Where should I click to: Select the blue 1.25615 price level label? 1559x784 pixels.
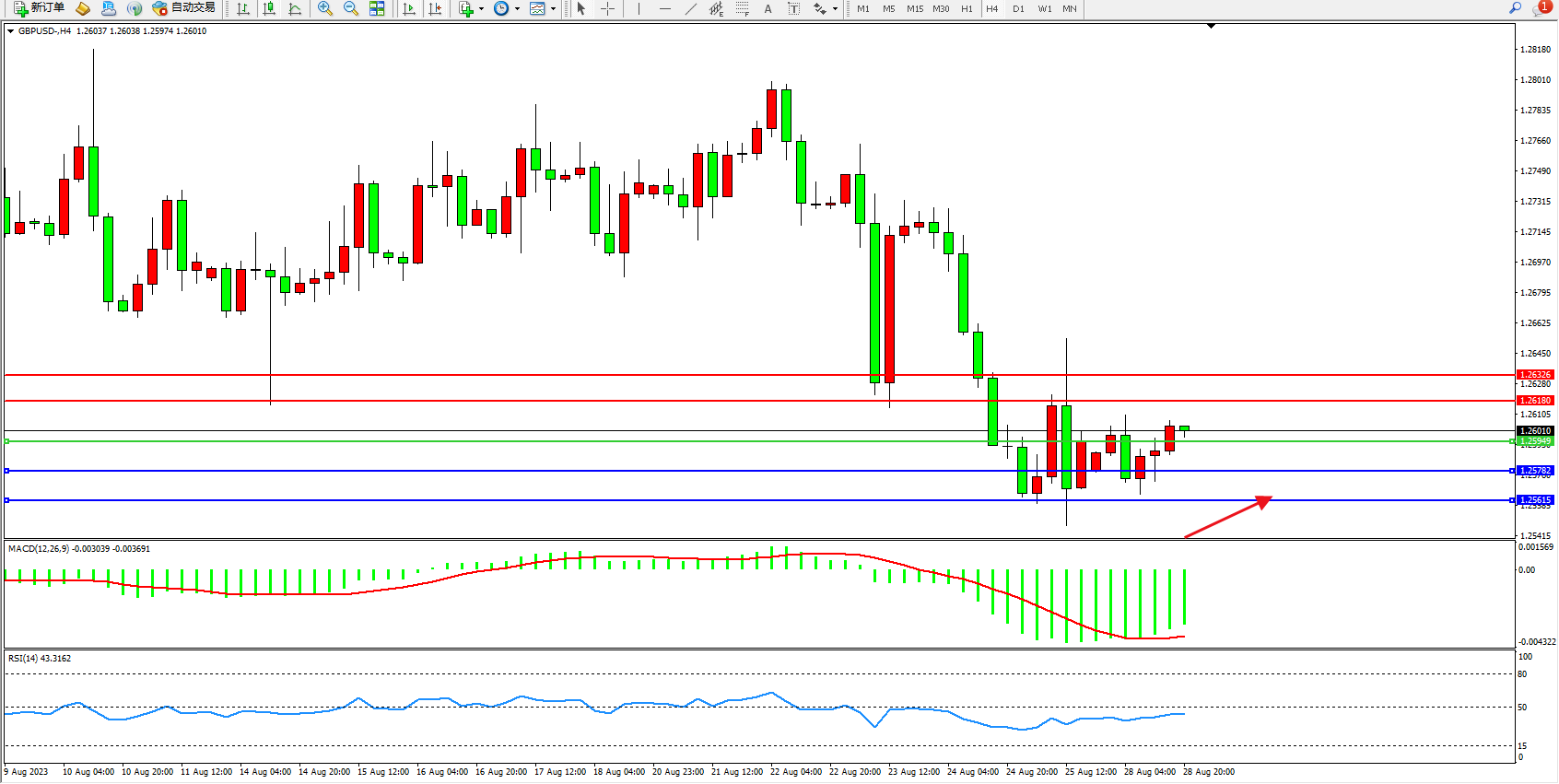point(1535,500)
